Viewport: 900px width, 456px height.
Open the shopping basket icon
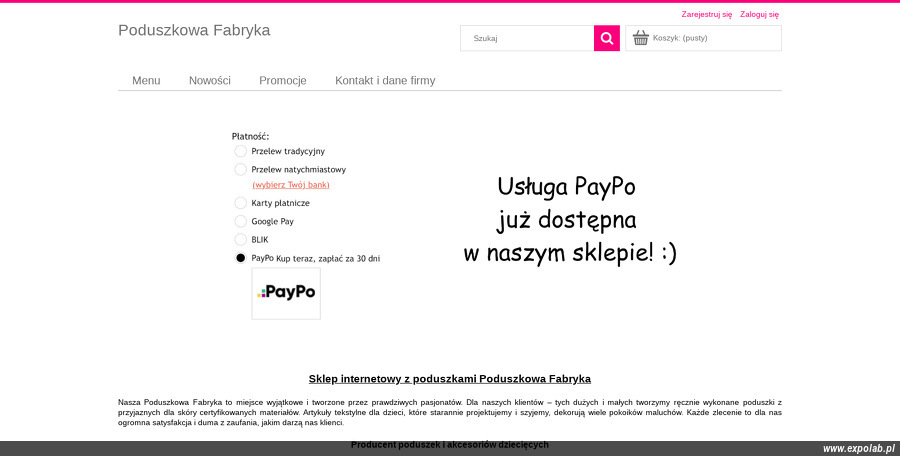pyautogui.click(x=641, y=38)
